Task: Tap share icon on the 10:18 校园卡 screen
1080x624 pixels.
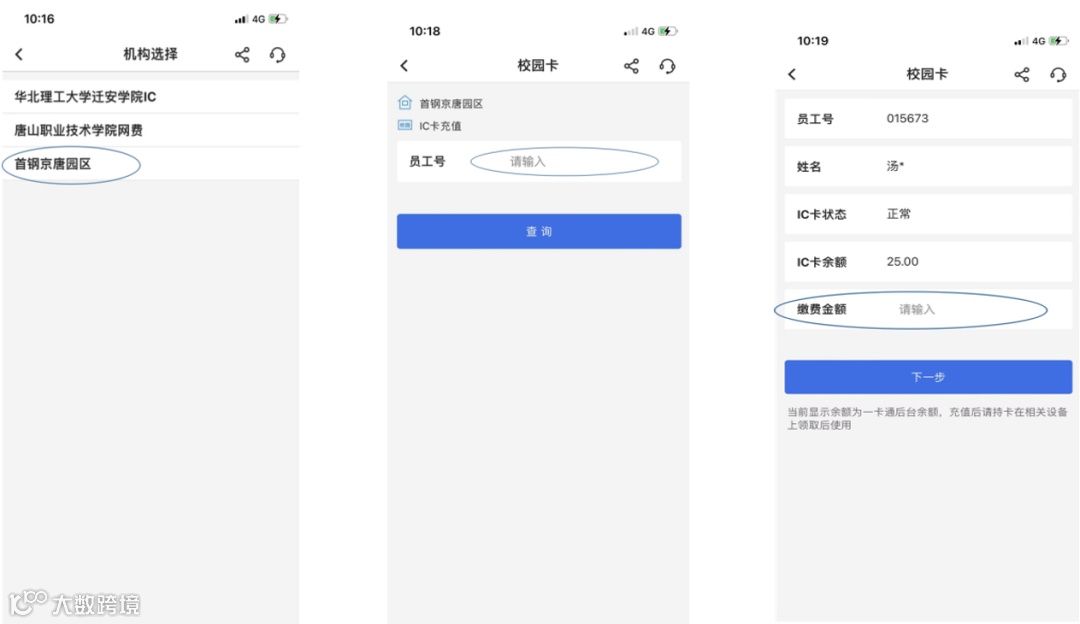Action: [x=631, y=65]
